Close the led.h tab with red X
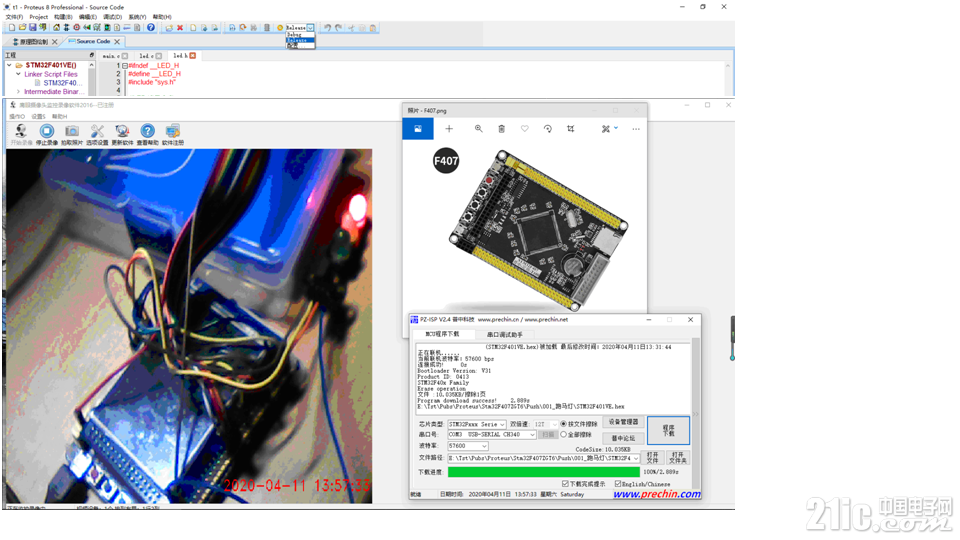The image size is (960, 540). pyautogui.click(x=192, y=56)
